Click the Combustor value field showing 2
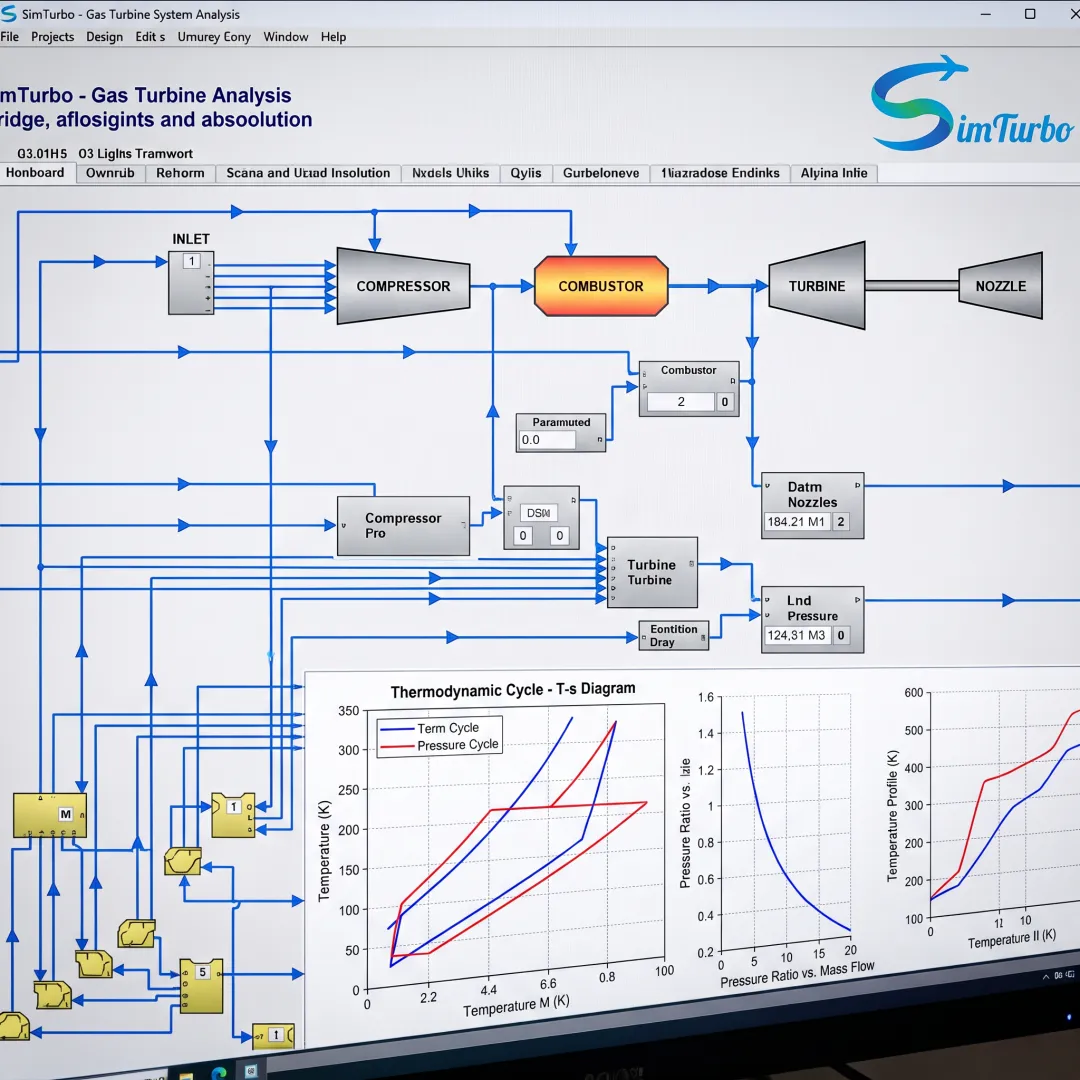The width and height of the screenshot is (1080, 1080). [681, 402]
